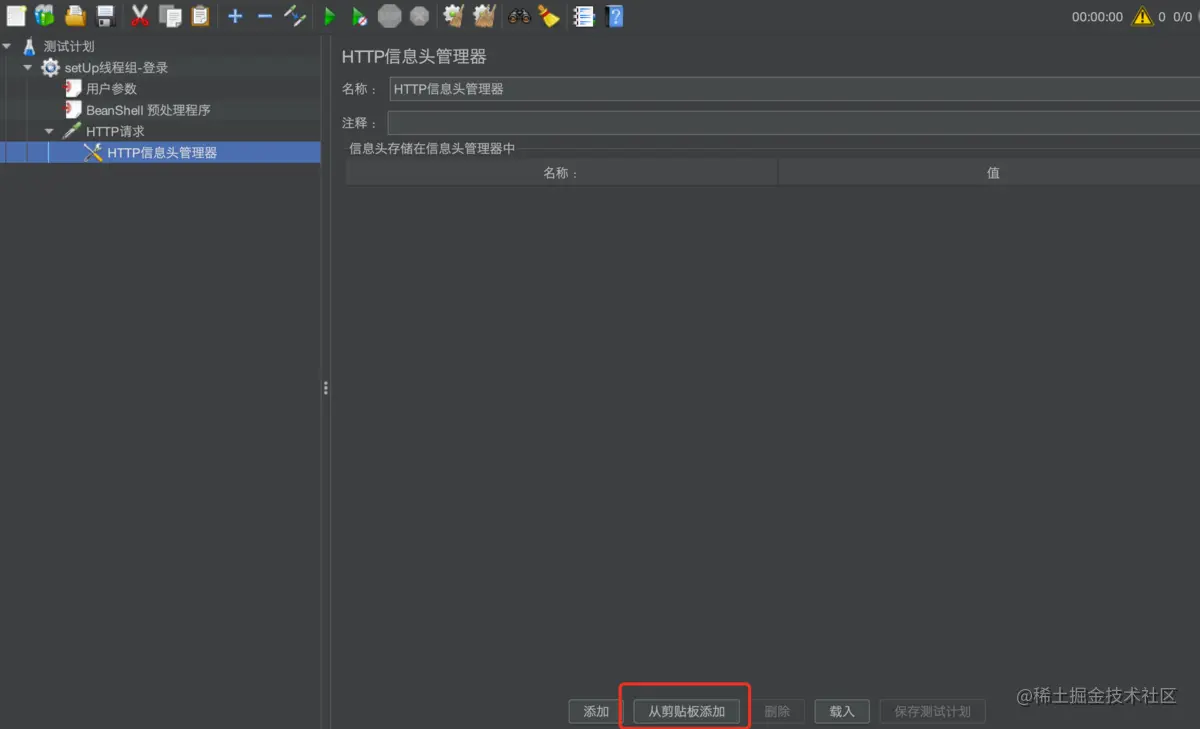Click the gray Stop icon
Image resolution: width=1200 pixels, height=729 pixels.
pyautogui.click(x=389, y=16)
